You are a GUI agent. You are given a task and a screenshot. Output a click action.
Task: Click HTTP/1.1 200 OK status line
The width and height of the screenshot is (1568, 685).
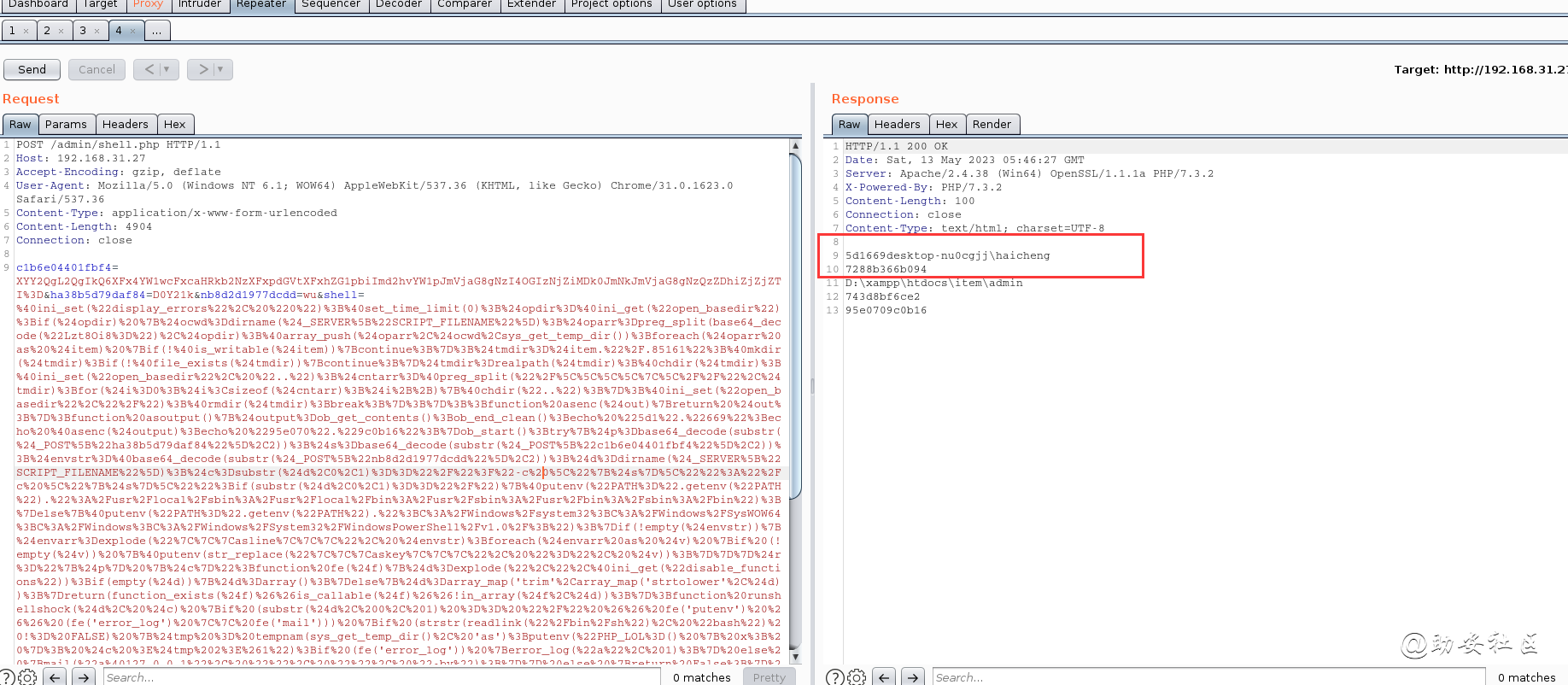click(x=897, y=146)
